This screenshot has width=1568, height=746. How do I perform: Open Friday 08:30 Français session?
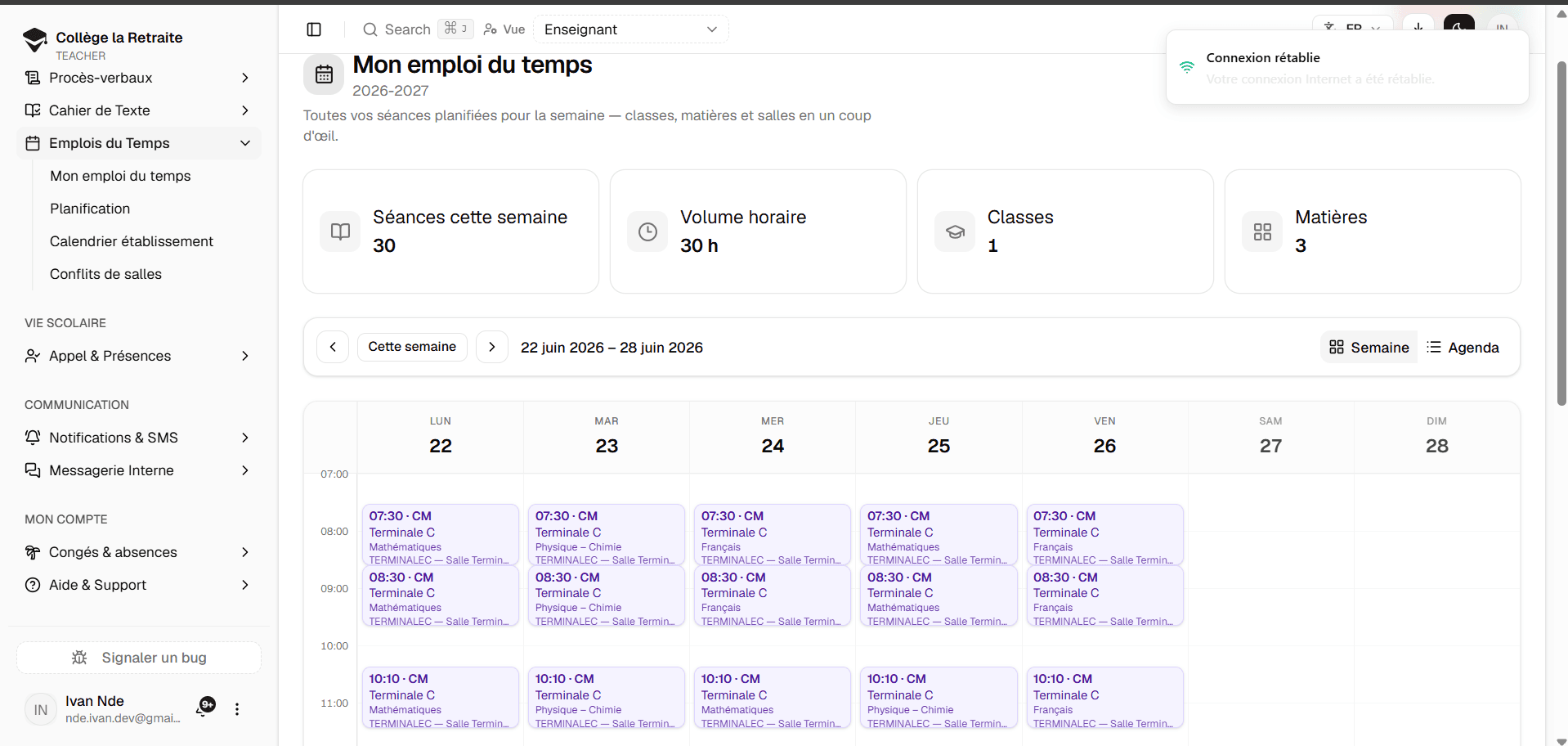[x=1104, y=596]
